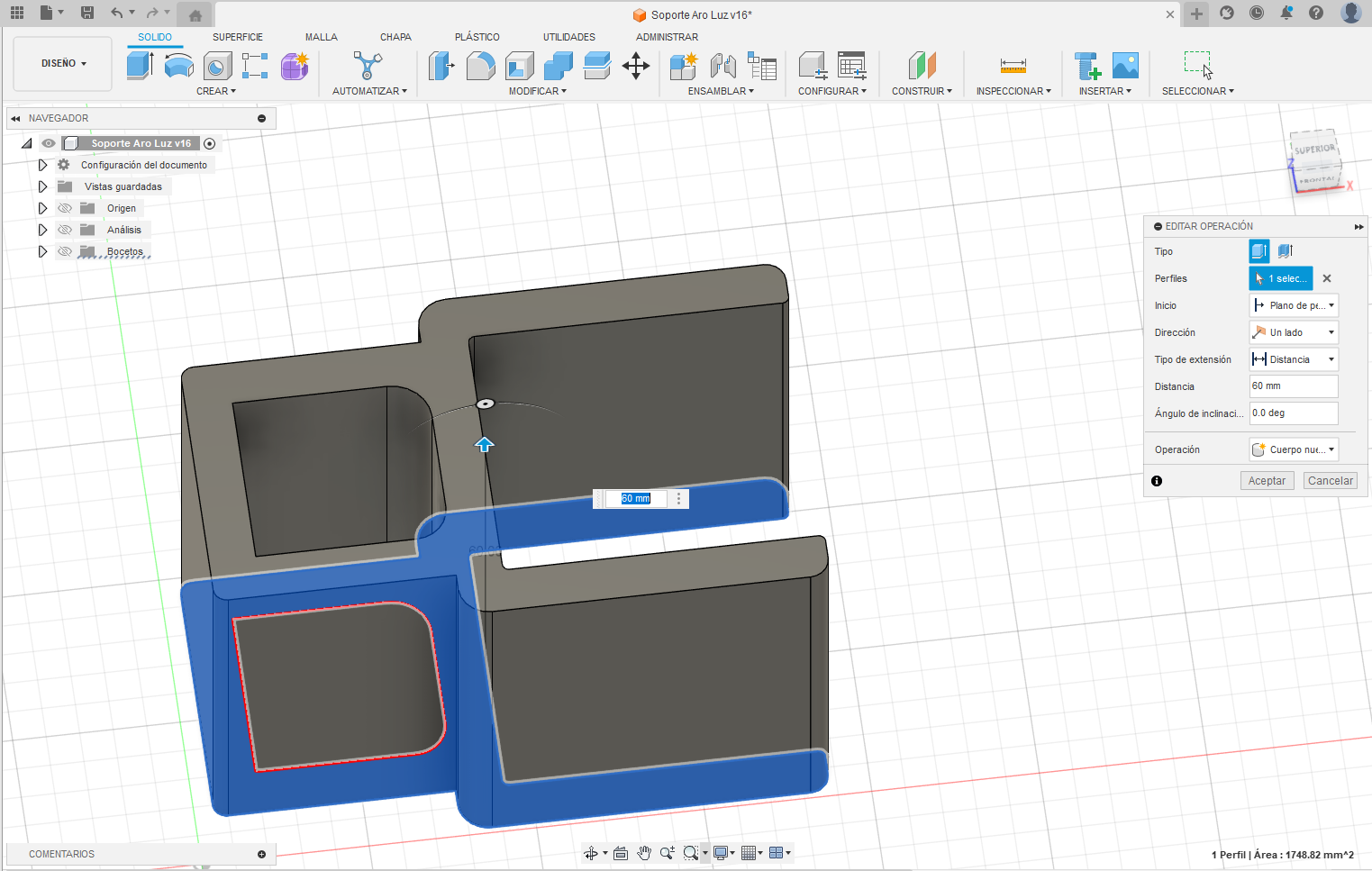Select the Extrude tool in Crear
Viewport: 1372px width, 871px height.
[x=140, y=66]
